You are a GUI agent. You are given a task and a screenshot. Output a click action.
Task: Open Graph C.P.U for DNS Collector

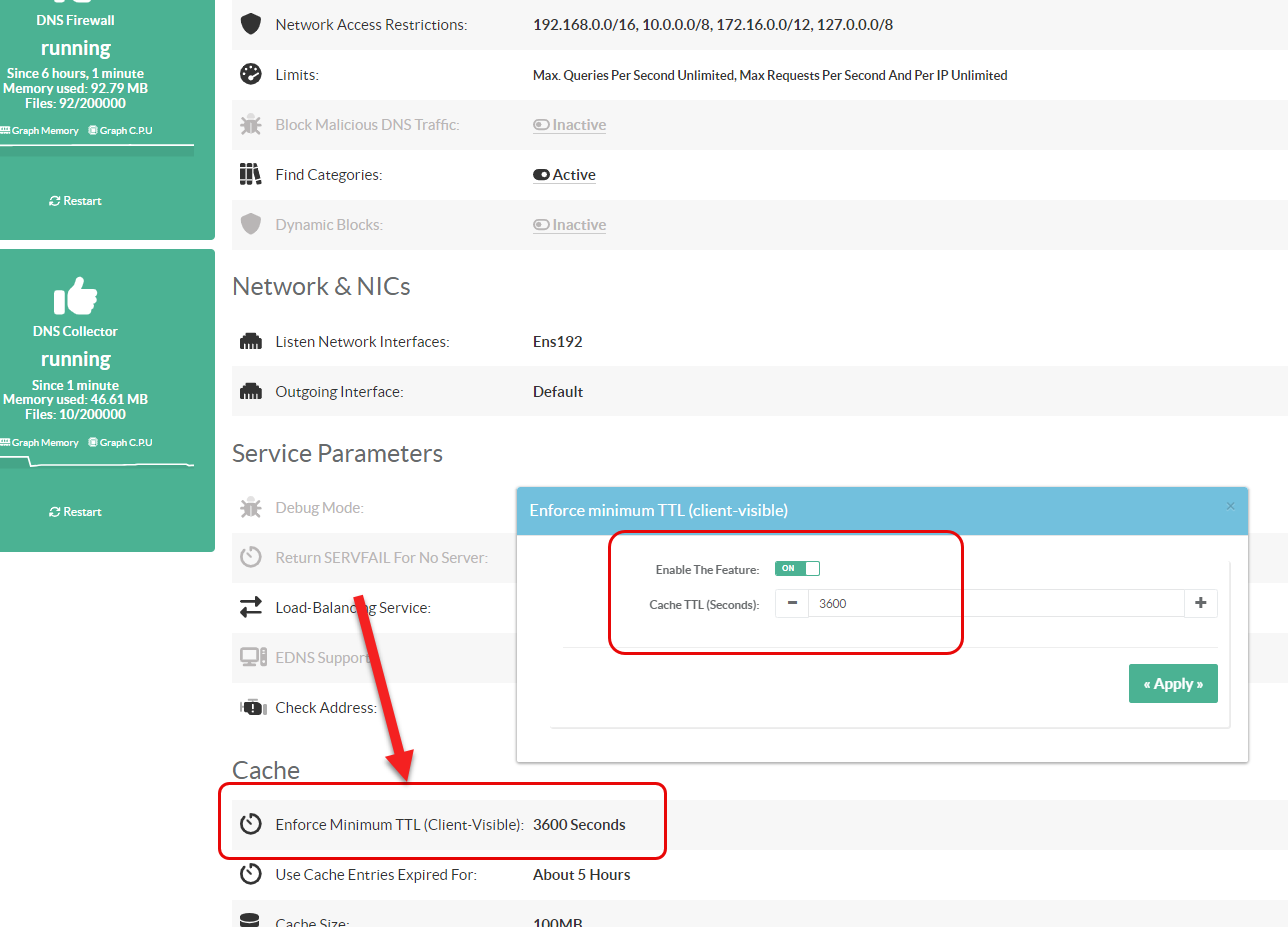click(120, 442)
